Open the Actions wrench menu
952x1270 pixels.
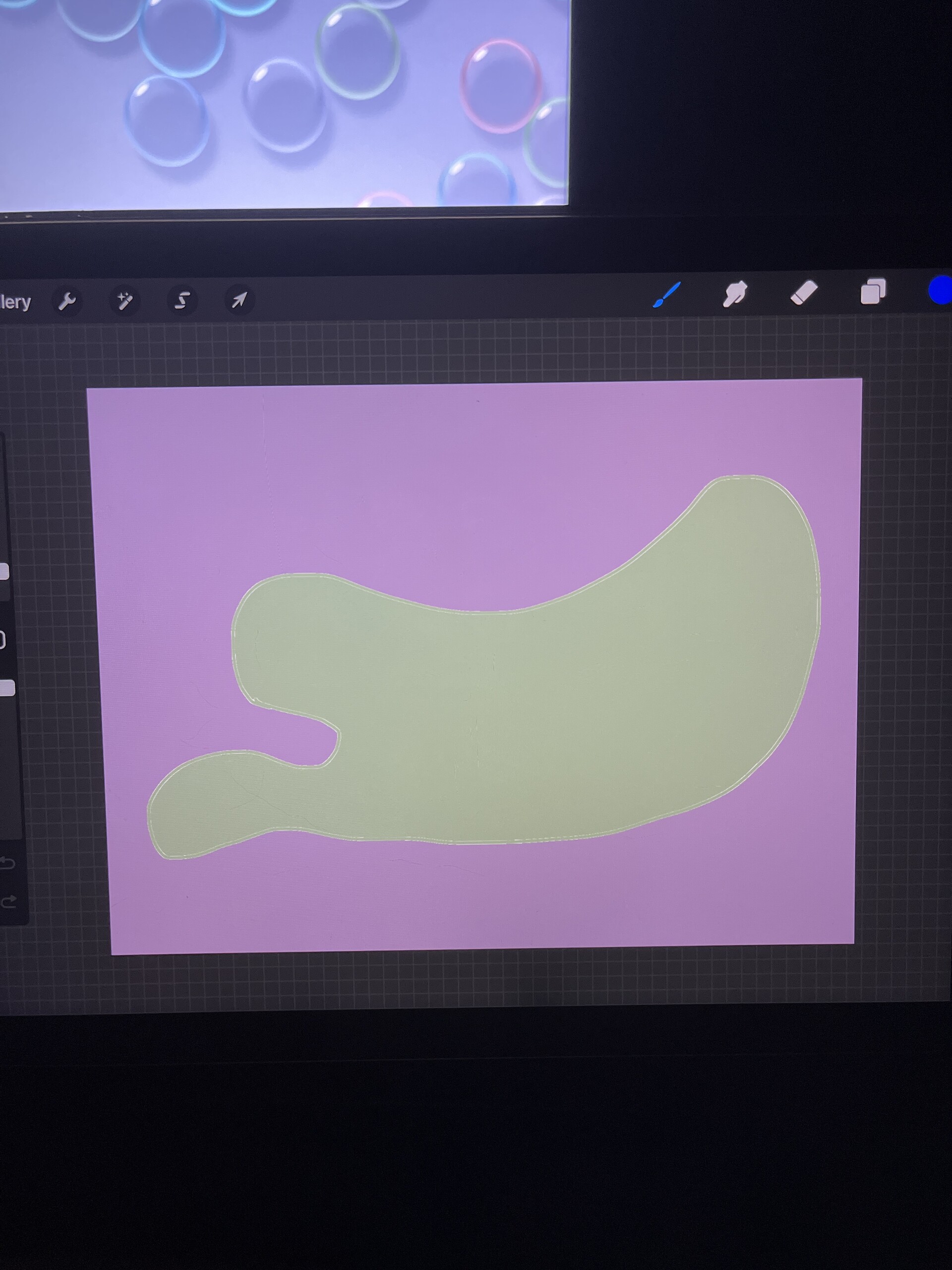click(x=68, y=301)
